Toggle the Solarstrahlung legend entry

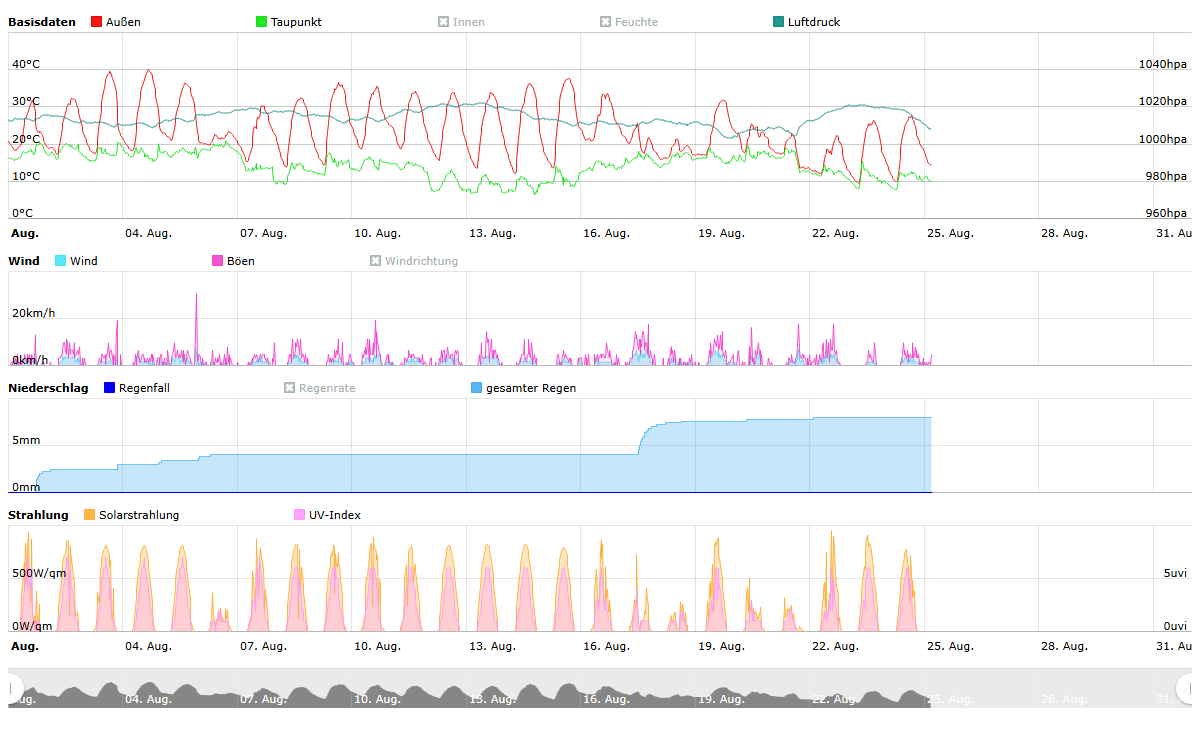coord(131,515)
